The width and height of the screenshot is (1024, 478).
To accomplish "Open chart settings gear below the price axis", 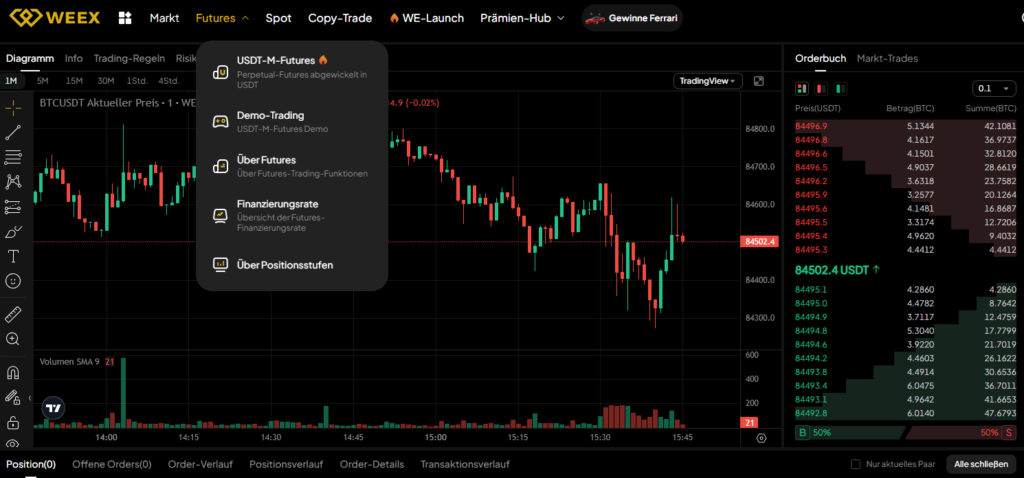I will coord(761,438).
